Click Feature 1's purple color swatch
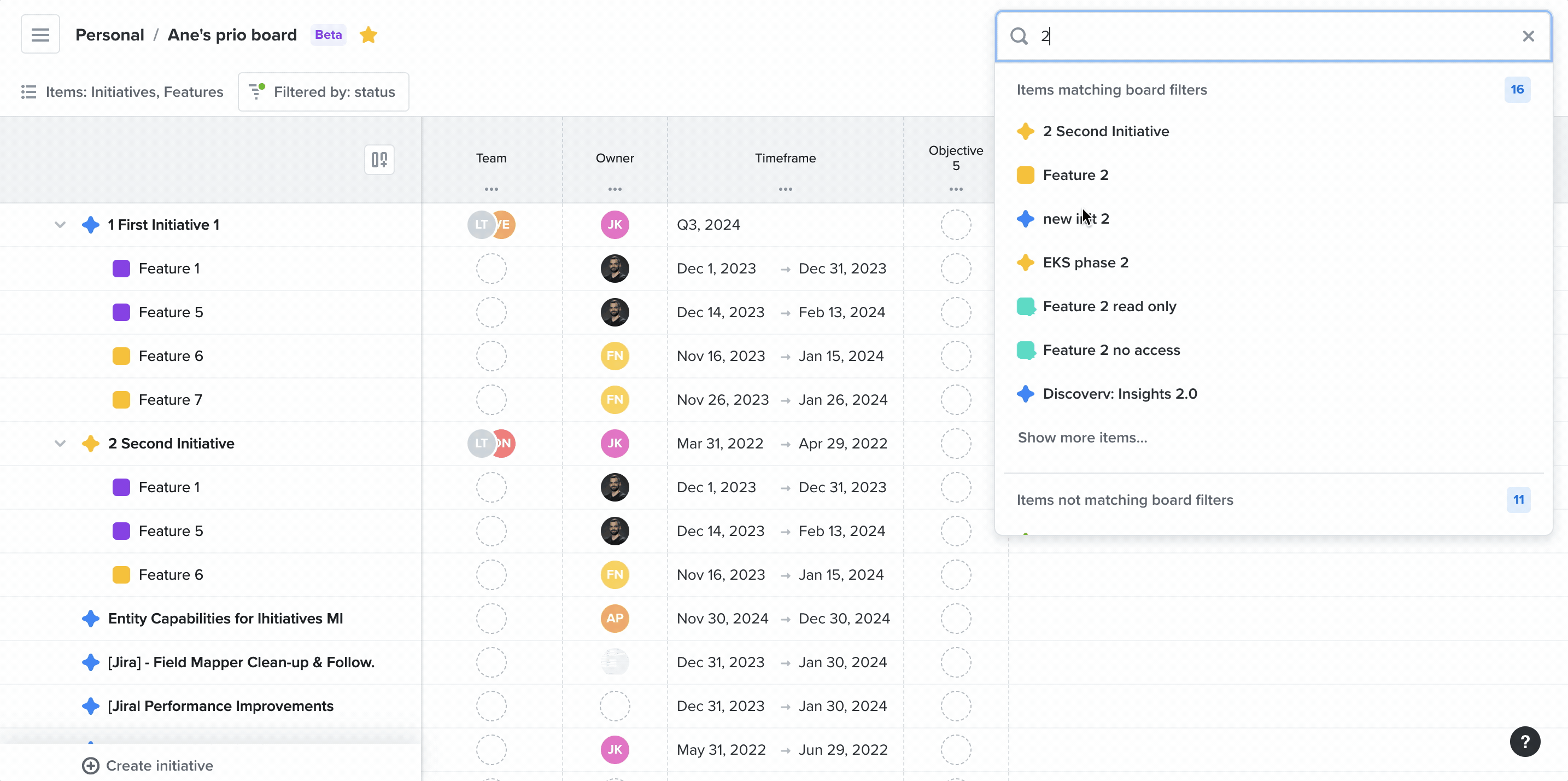The image size is (1568, 781). pyautogui.click(x=121, y=268)
